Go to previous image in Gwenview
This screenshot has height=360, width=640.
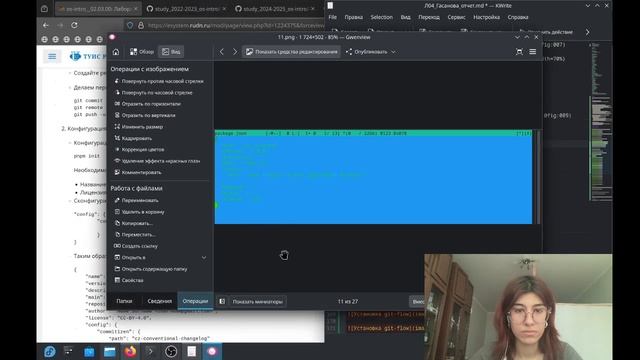point(222,52)
